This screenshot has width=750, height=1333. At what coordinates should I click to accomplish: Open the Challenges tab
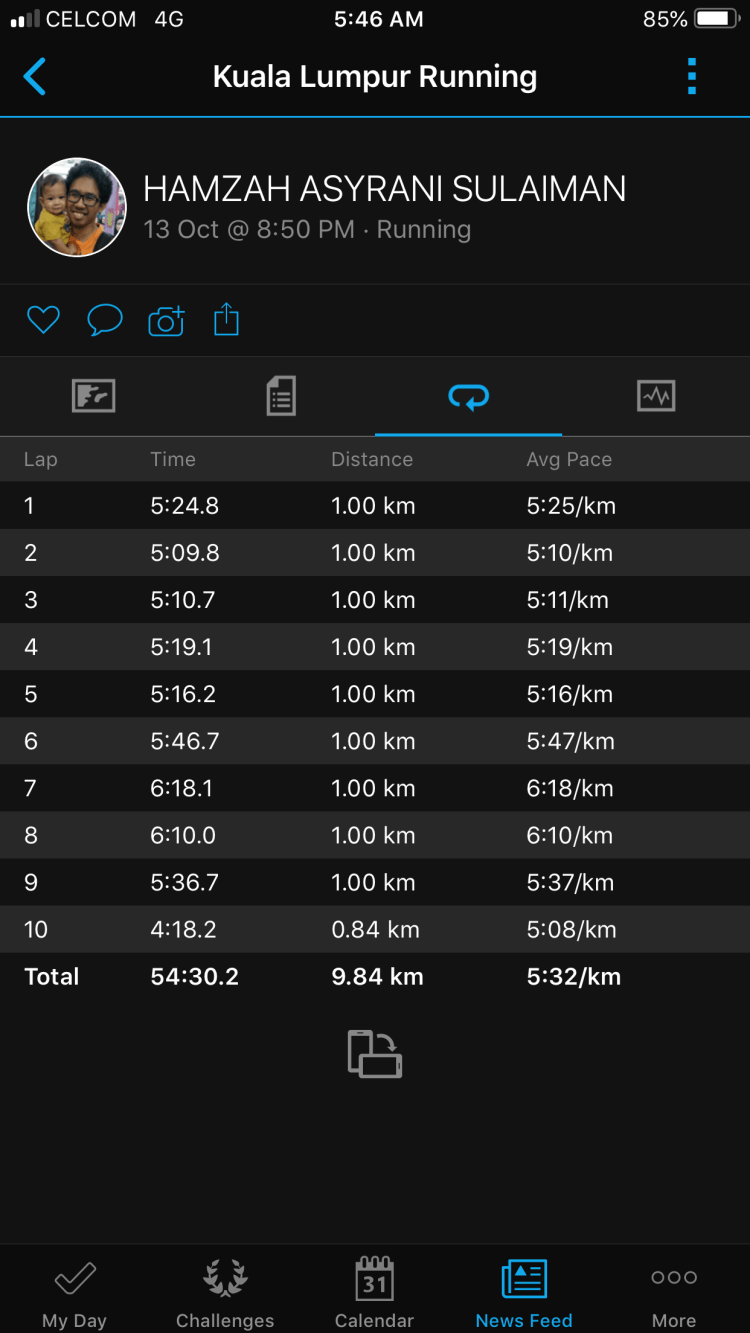[225, 1292]
